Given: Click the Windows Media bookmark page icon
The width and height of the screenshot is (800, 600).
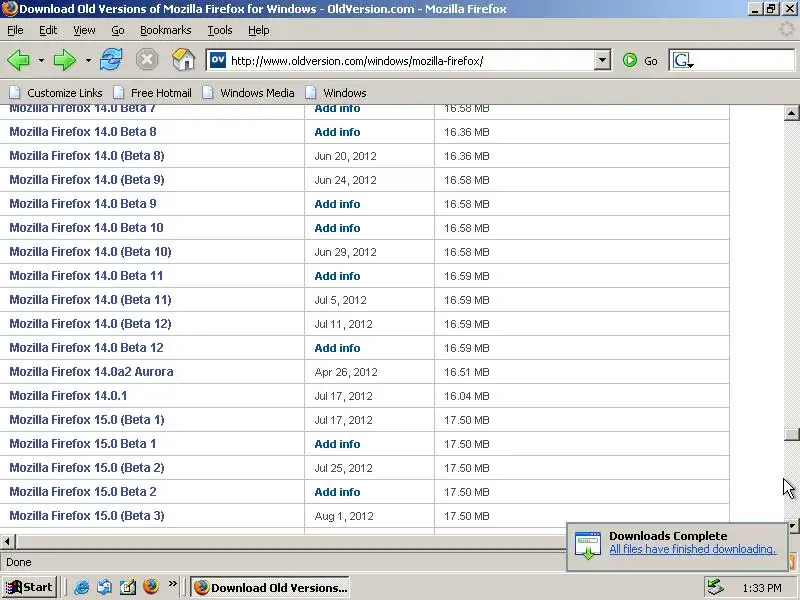Looking at the screenshot, I should pyautogui.click(x=208, y=92).
